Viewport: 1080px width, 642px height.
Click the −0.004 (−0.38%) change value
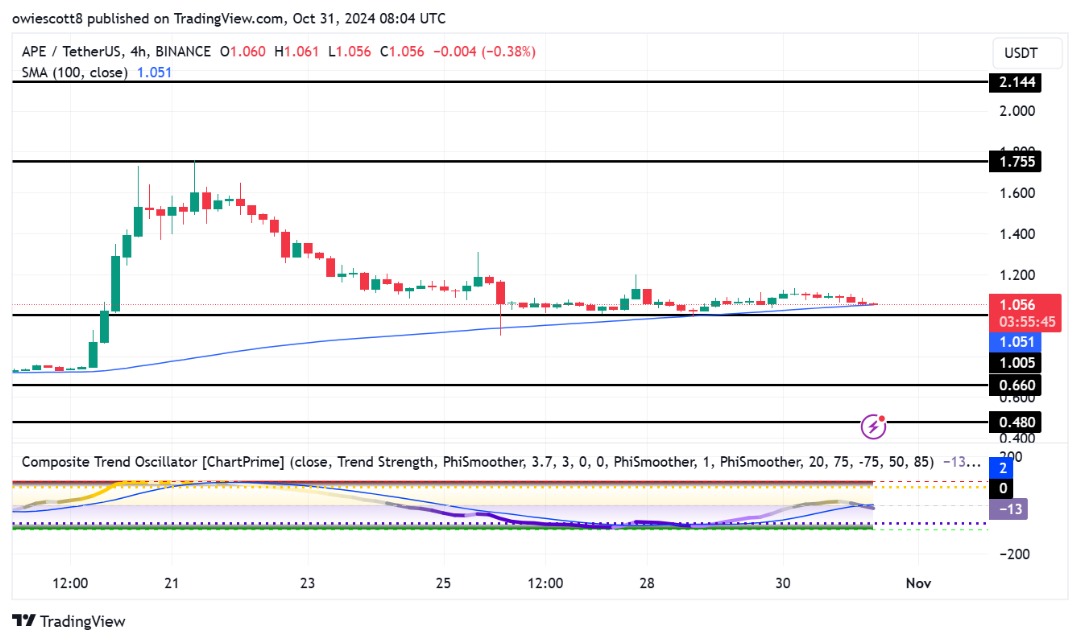pos(484,52)
